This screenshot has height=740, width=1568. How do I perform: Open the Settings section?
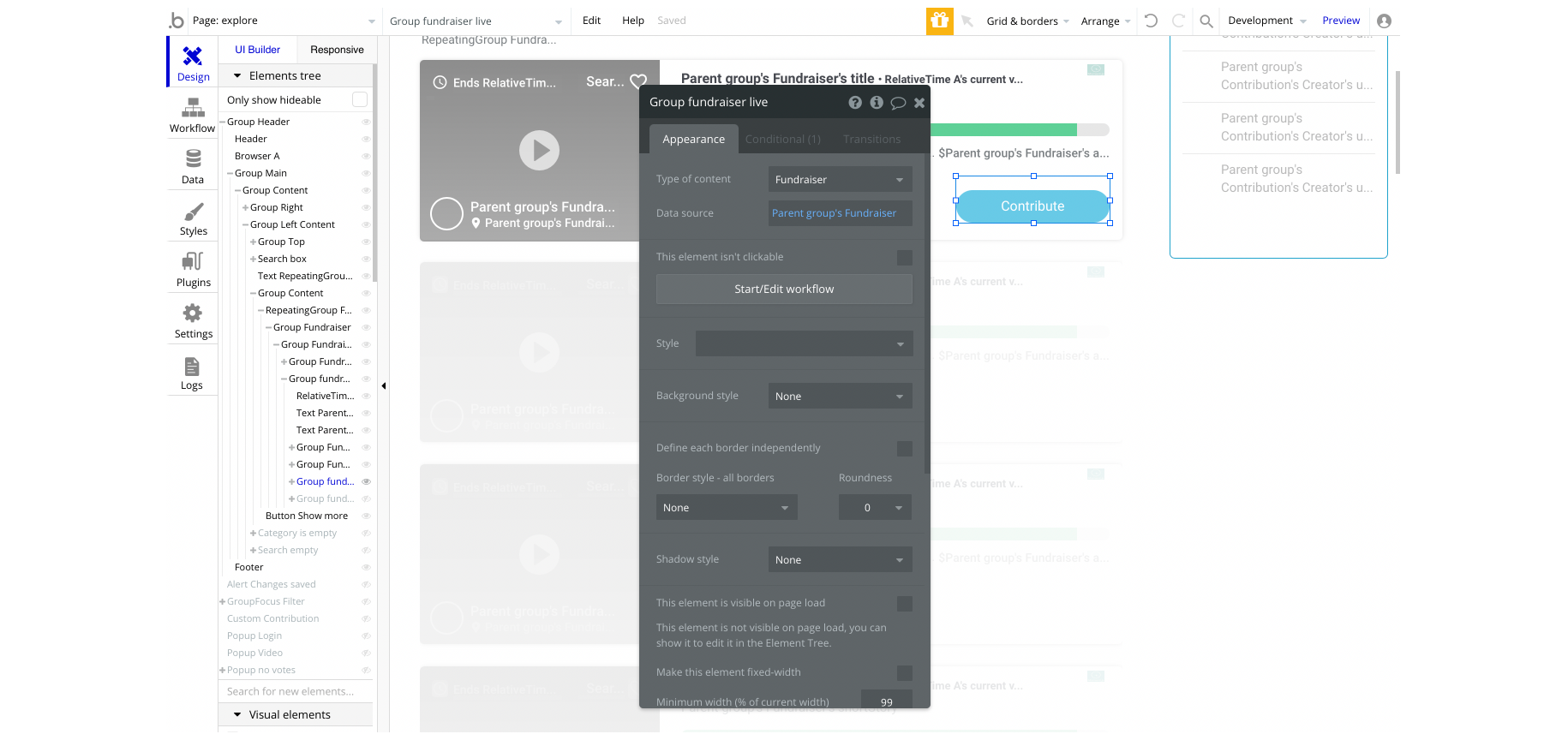193,321
